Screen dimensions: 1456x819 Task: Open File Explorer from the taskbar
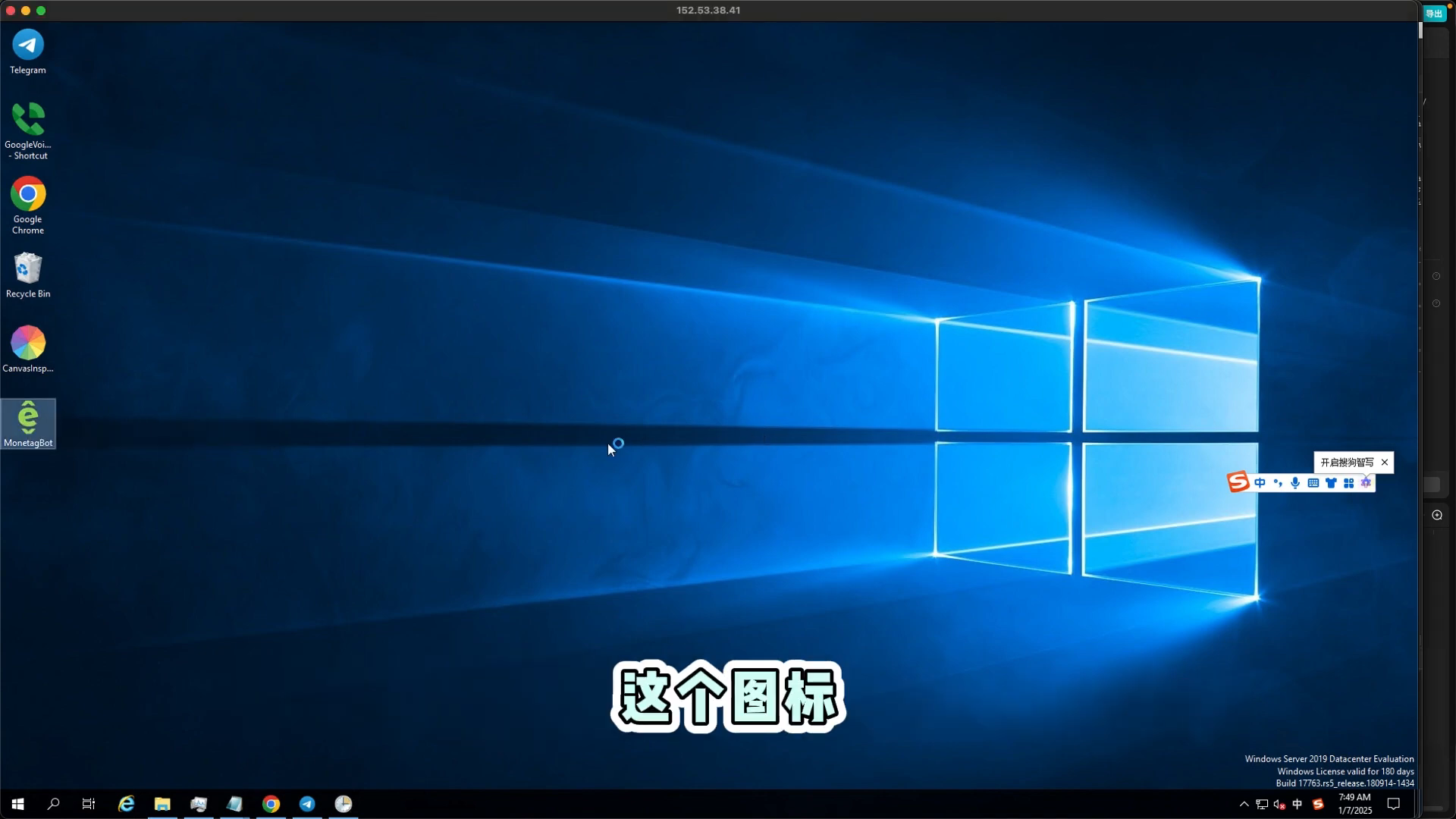coord(162,804)
